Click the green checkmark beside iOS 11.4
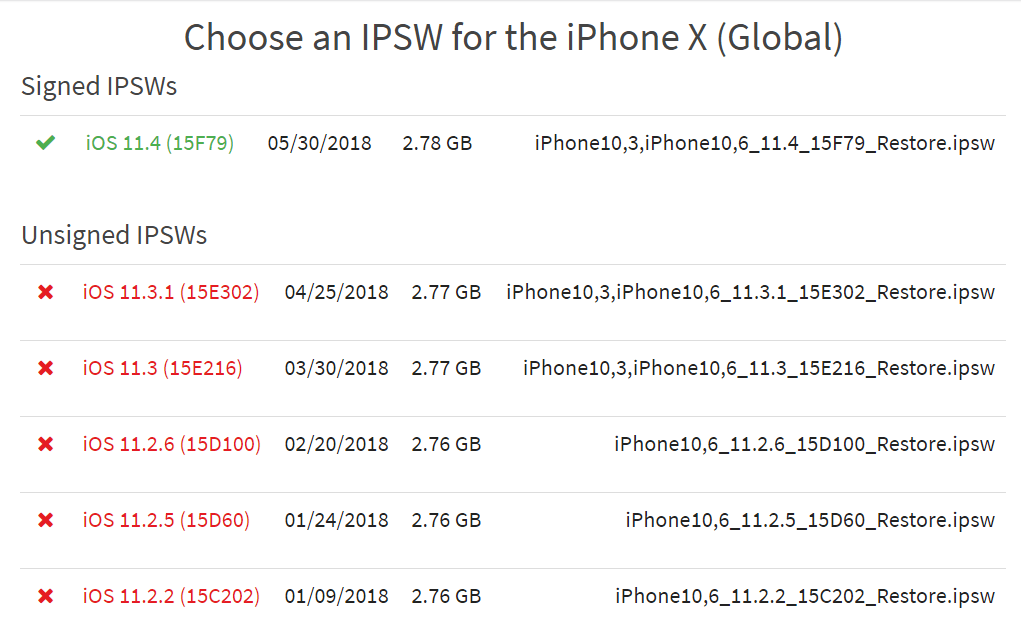The image size is (1021, 639). tap(45, 143)
